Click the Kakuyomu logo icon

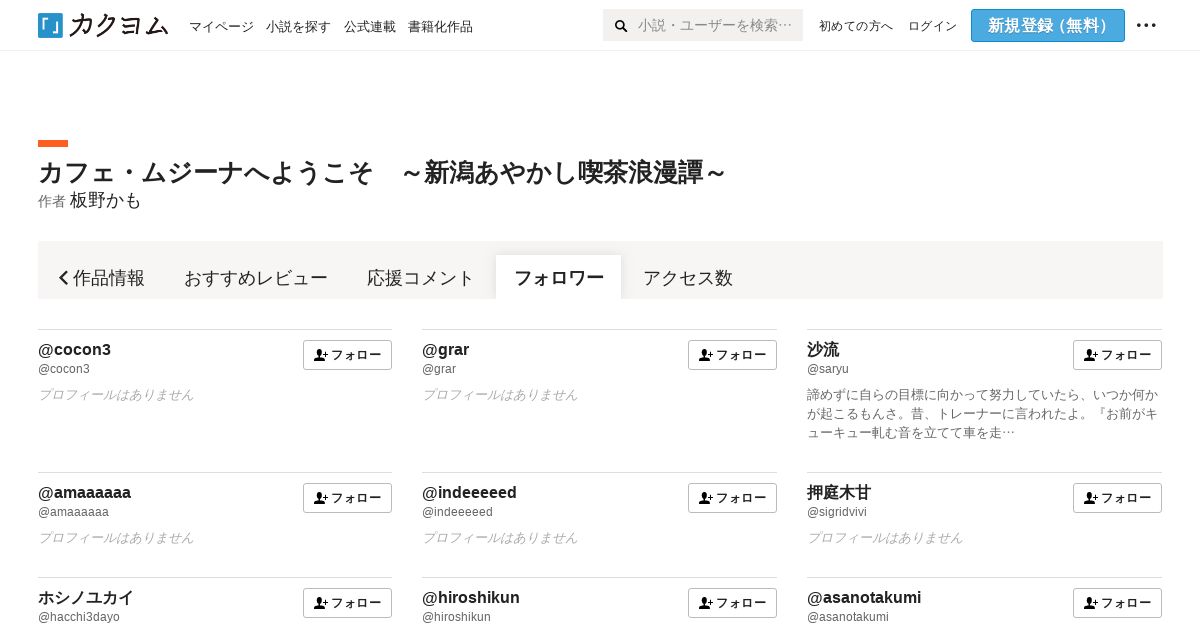pyautogui.click(x=50, y=25)
